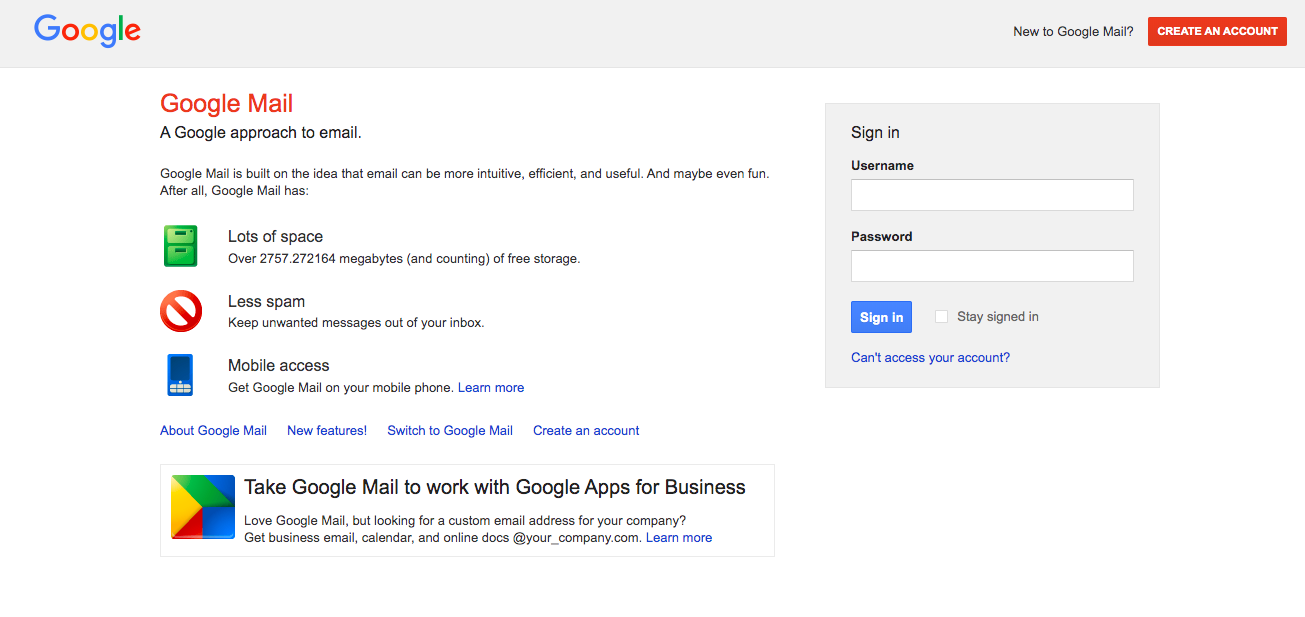Focus the Username input field
The image size is (1305, 617).
coord(992,195)
